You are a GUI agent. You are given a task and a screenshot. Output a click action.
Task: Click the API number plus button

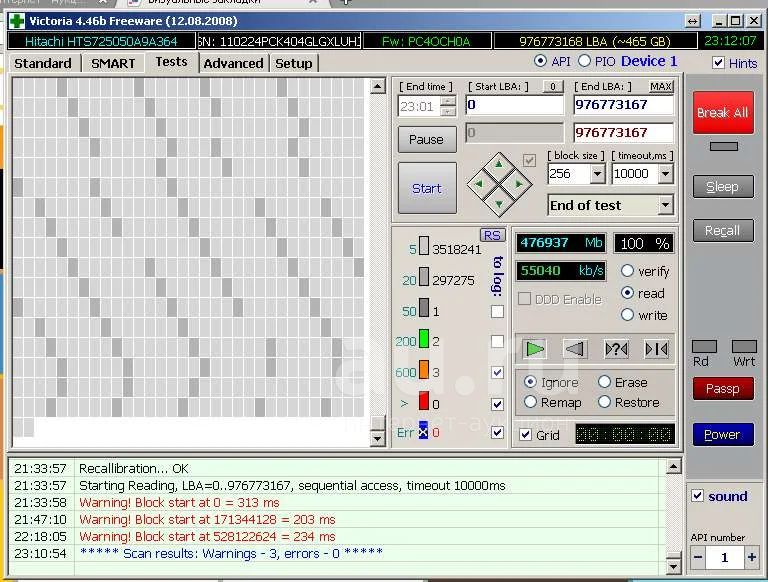[751, 558]
